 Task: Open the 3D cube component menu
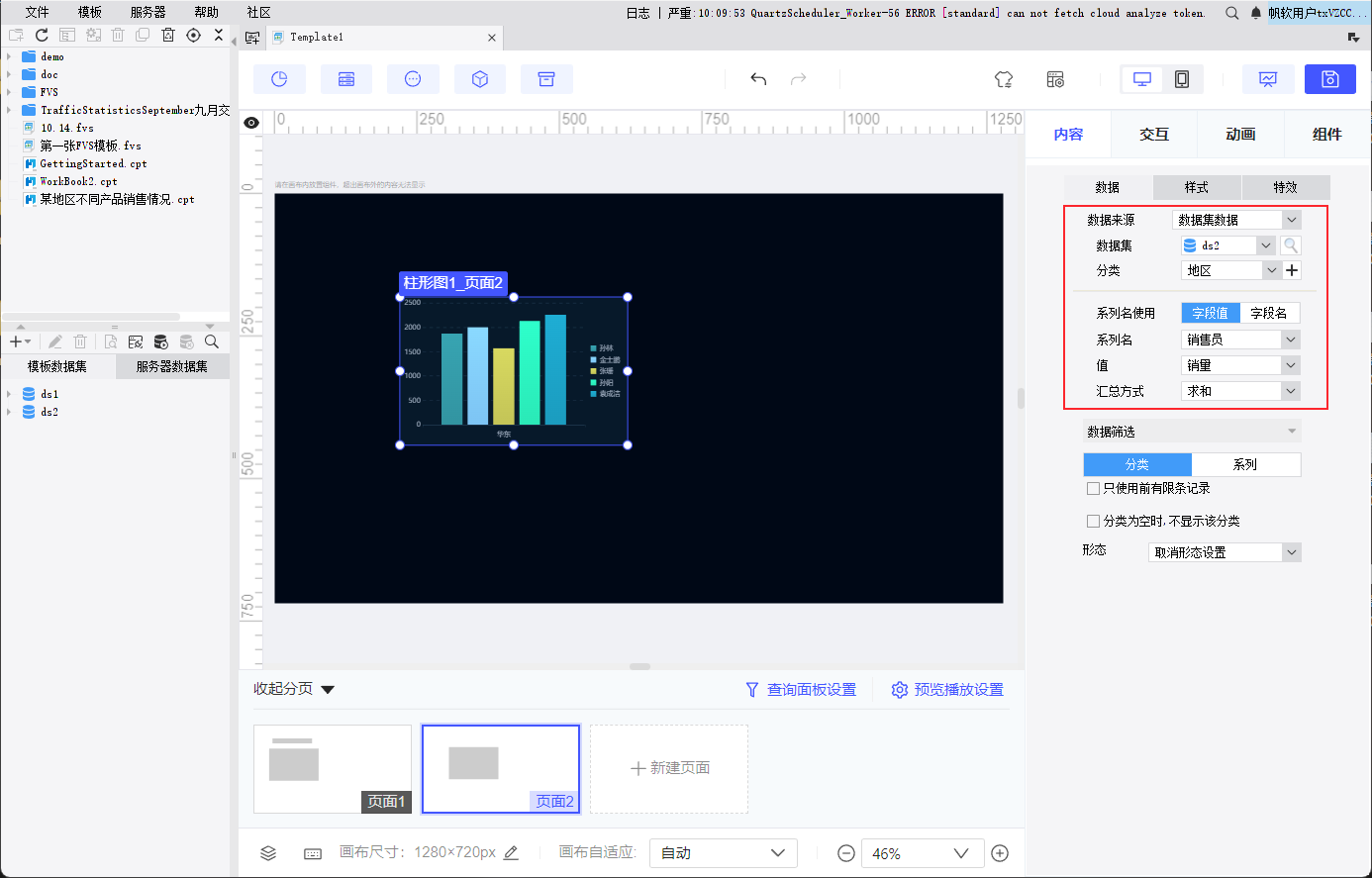tap(480, 79)
